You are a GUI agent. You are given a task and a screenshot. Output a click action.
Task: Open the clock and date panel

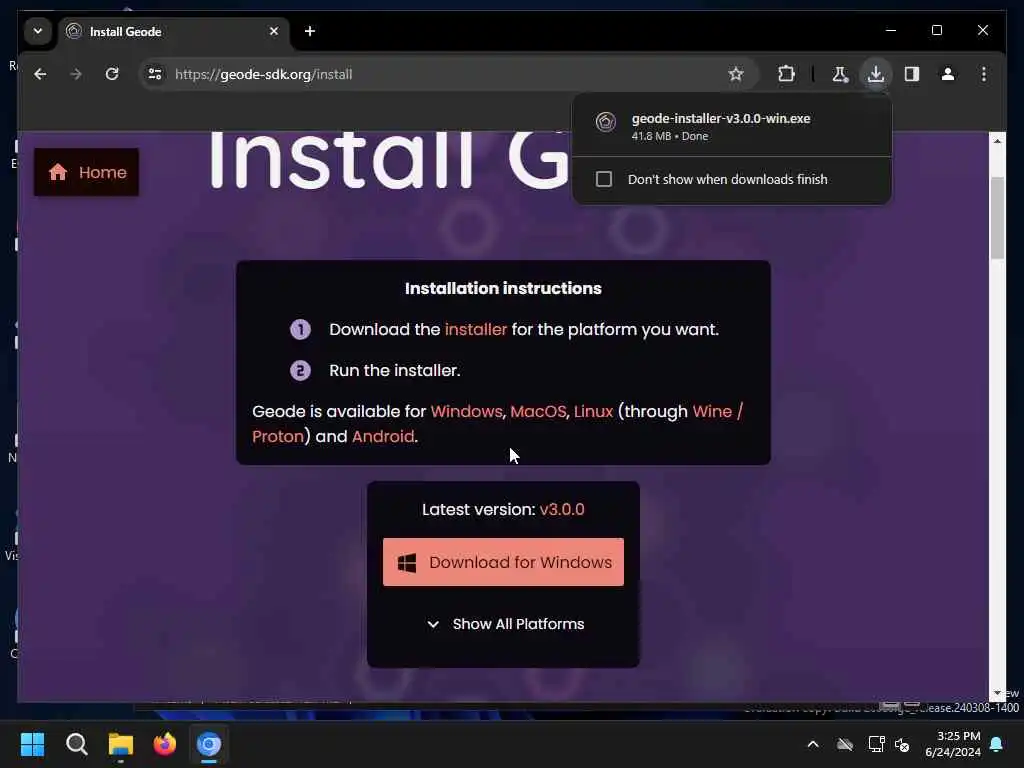(952, 744)
